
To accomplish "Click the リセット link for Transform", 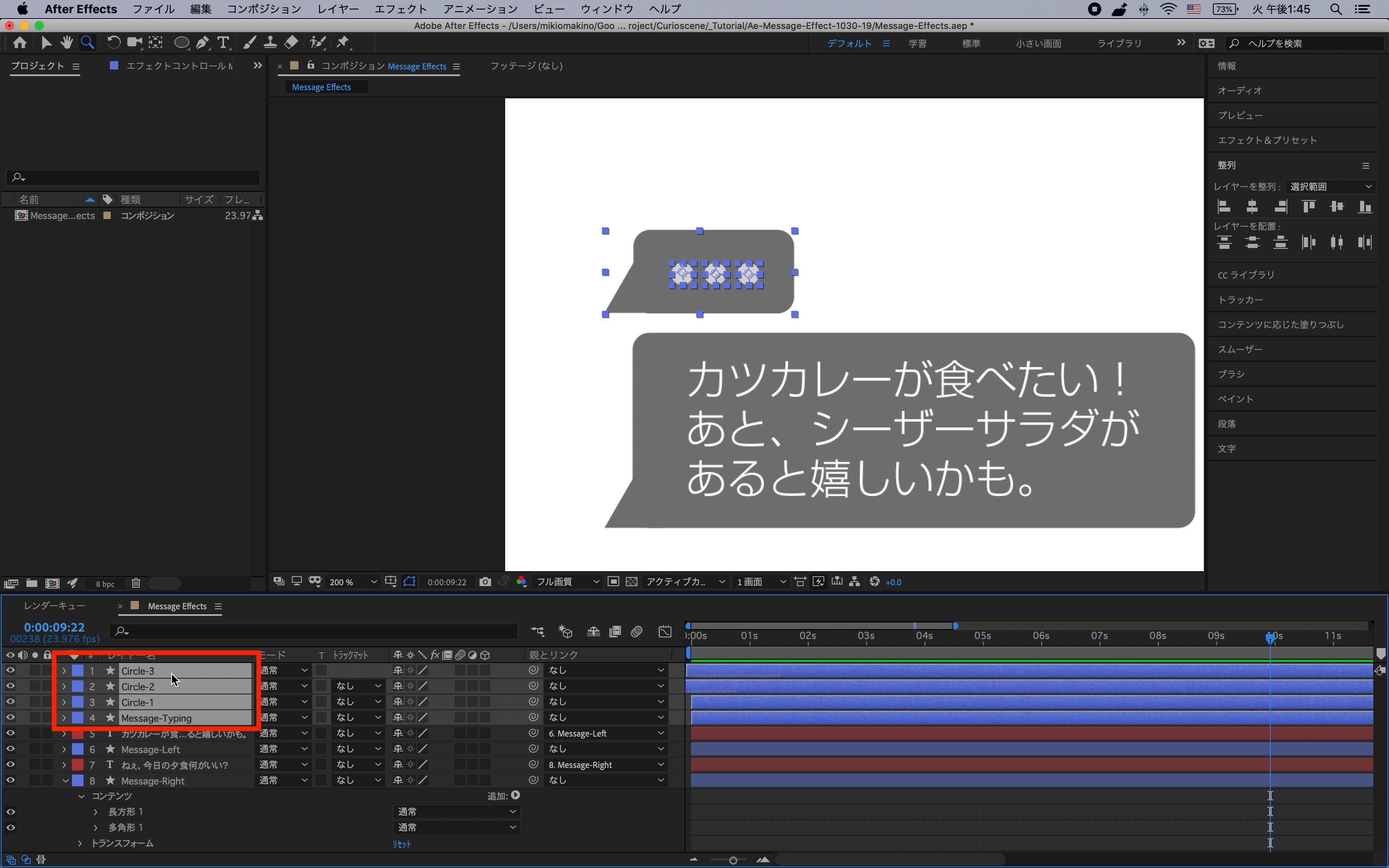I will [x=401, y=844].
